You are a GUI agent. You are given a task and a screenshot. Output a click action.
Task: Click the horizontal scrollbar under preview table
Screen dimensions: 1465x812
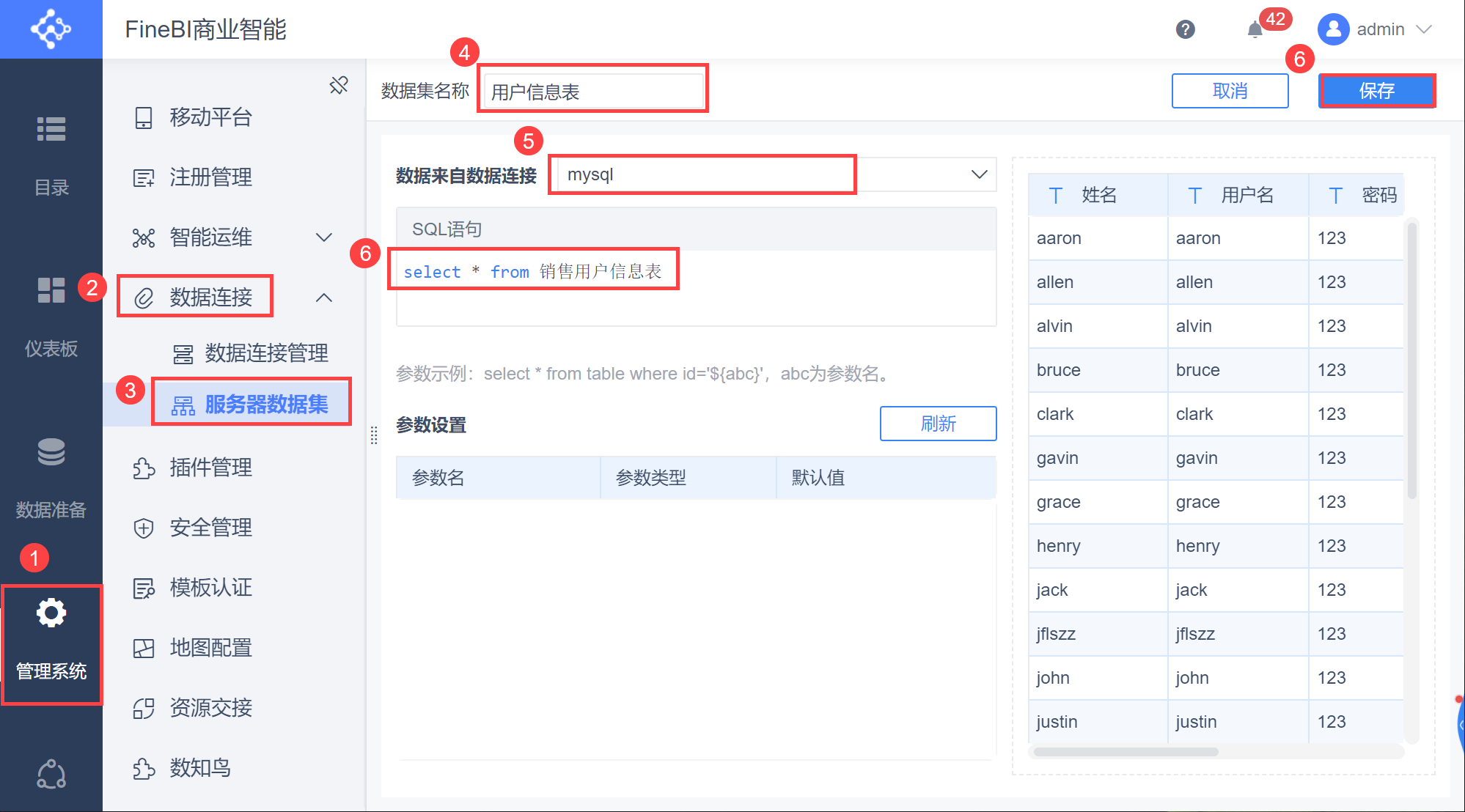point(1126,752)
